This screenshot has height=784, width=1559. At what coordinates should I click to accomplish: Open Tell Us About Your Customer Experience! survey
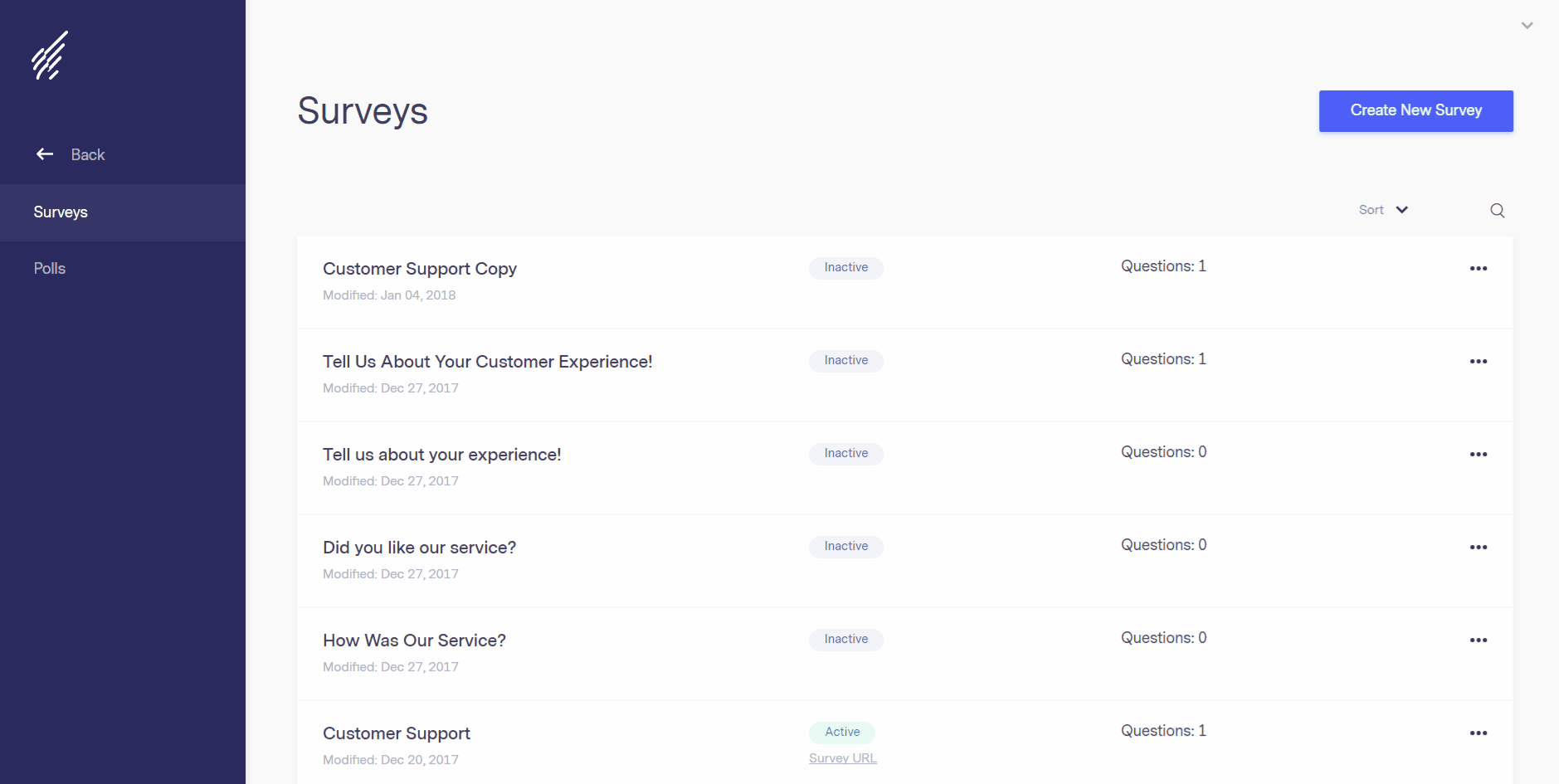[x=488, y=362]
